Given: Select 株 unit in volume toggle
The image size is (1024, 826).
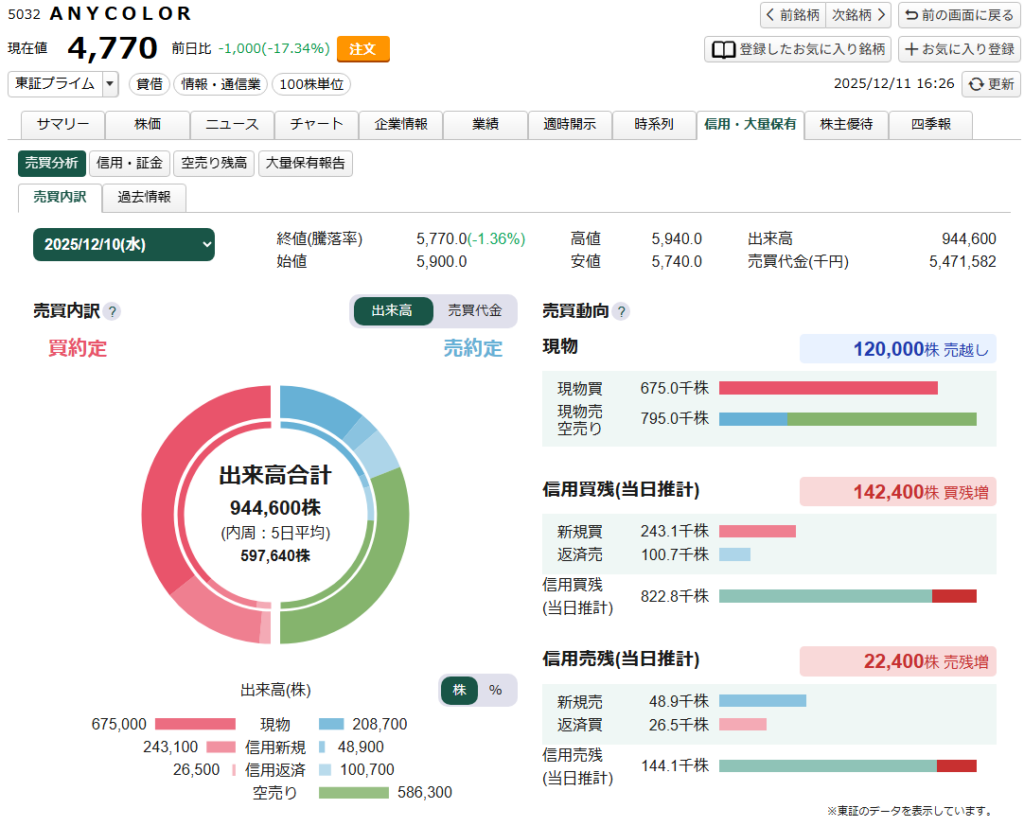Looking at the screenshot, I should [x=460, y=690].
